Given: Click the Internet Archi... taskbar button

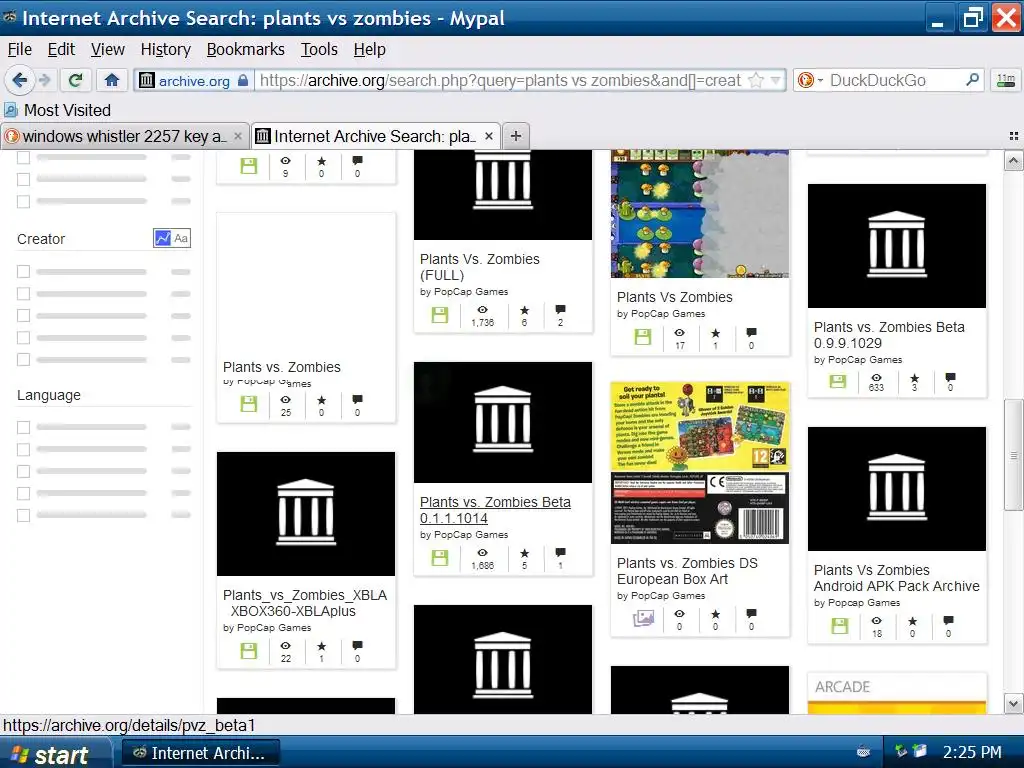Looking at the screenshot, I should (x=201, y=753).
